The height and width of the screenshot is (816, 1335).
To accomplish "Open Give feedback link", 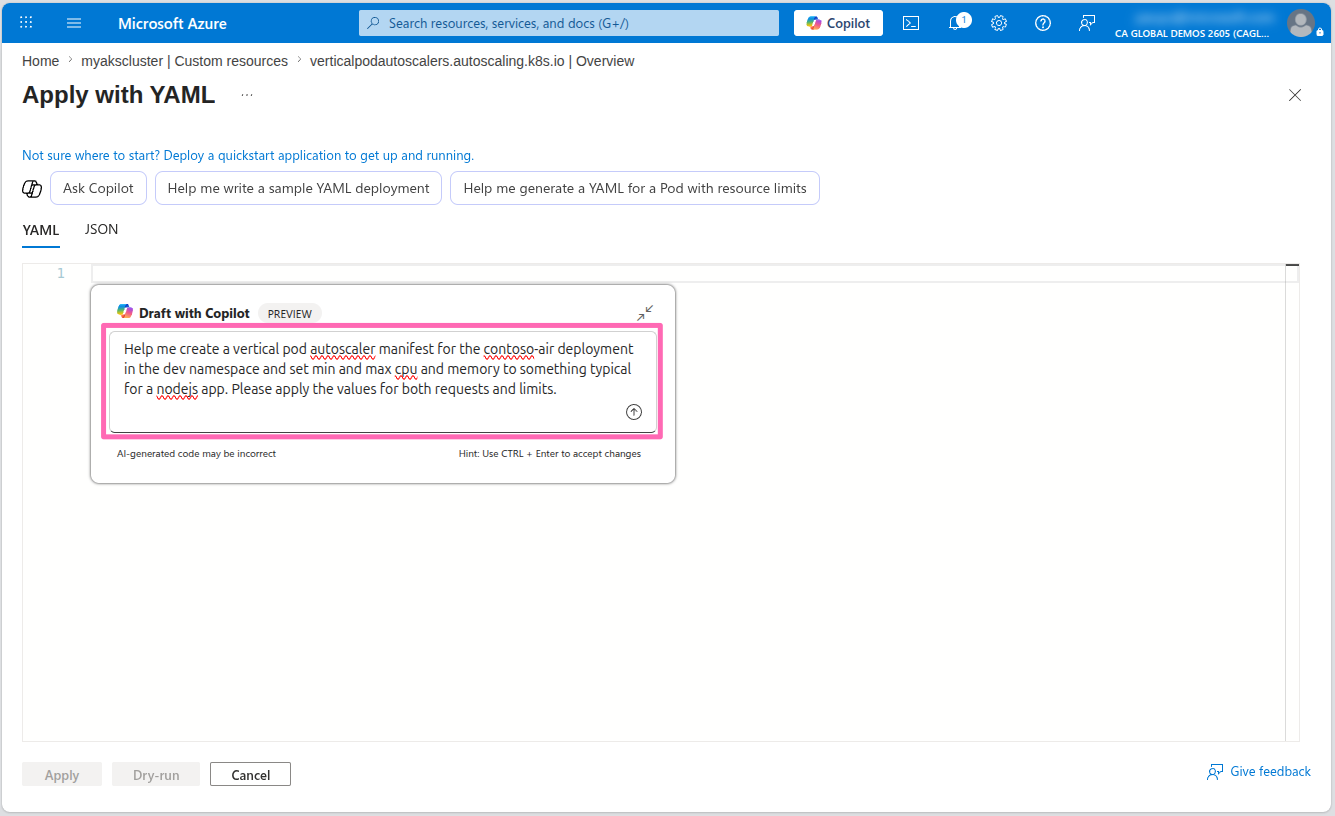I will [x=1259, y=772].
